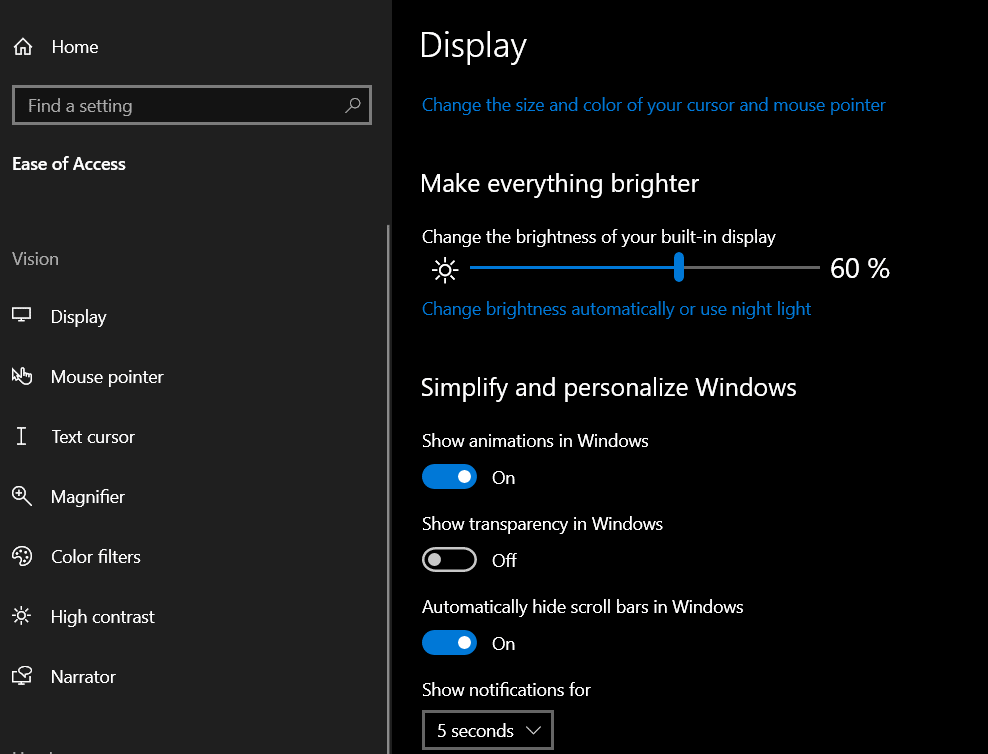The width and height of the screenshot is (988, 754).
Task: Open cursor and mouse pointer size link
Action: (653, 105)
